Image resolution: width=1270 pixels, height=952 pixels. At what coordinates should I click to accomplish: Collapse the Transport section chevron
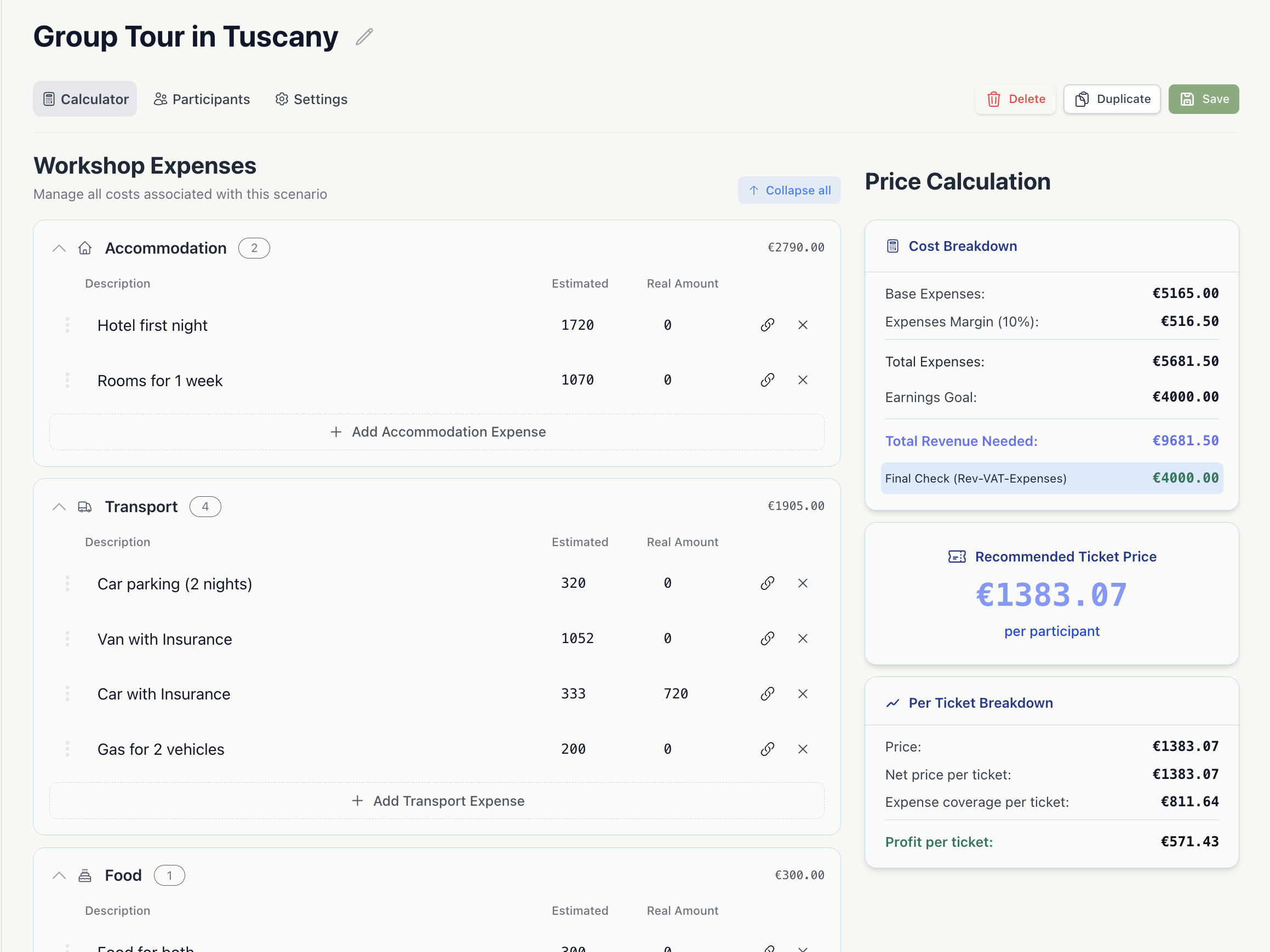coord(59,507)
